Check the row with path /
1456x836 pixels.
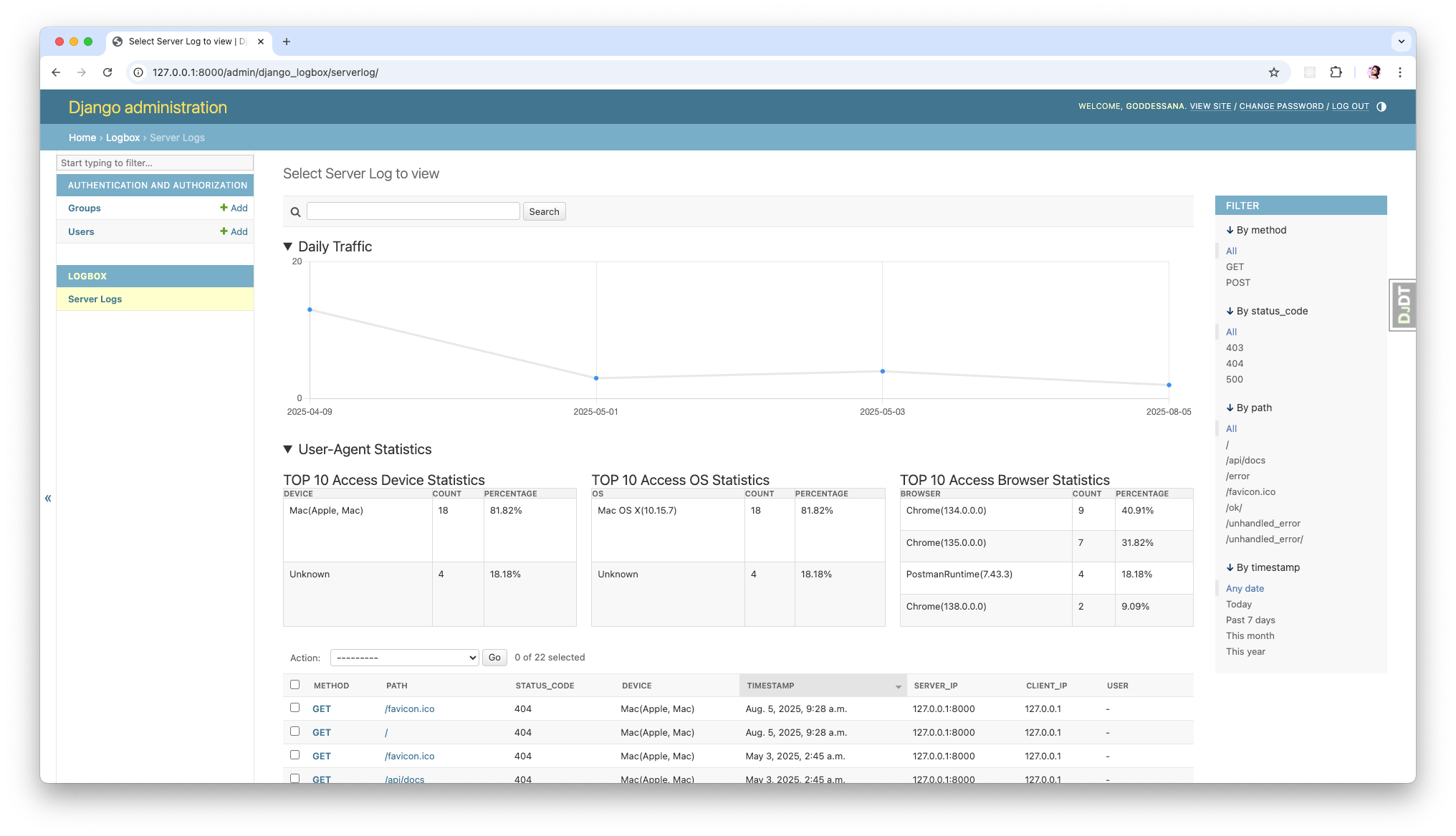[x=294, y=731]
